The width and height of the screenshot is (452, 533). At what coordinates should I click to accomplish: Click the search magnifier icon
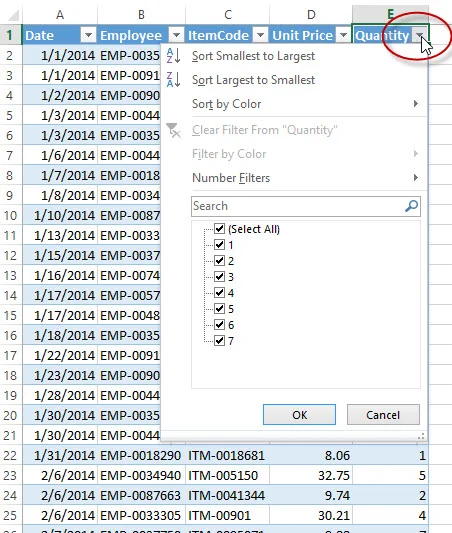click(411, 206)
